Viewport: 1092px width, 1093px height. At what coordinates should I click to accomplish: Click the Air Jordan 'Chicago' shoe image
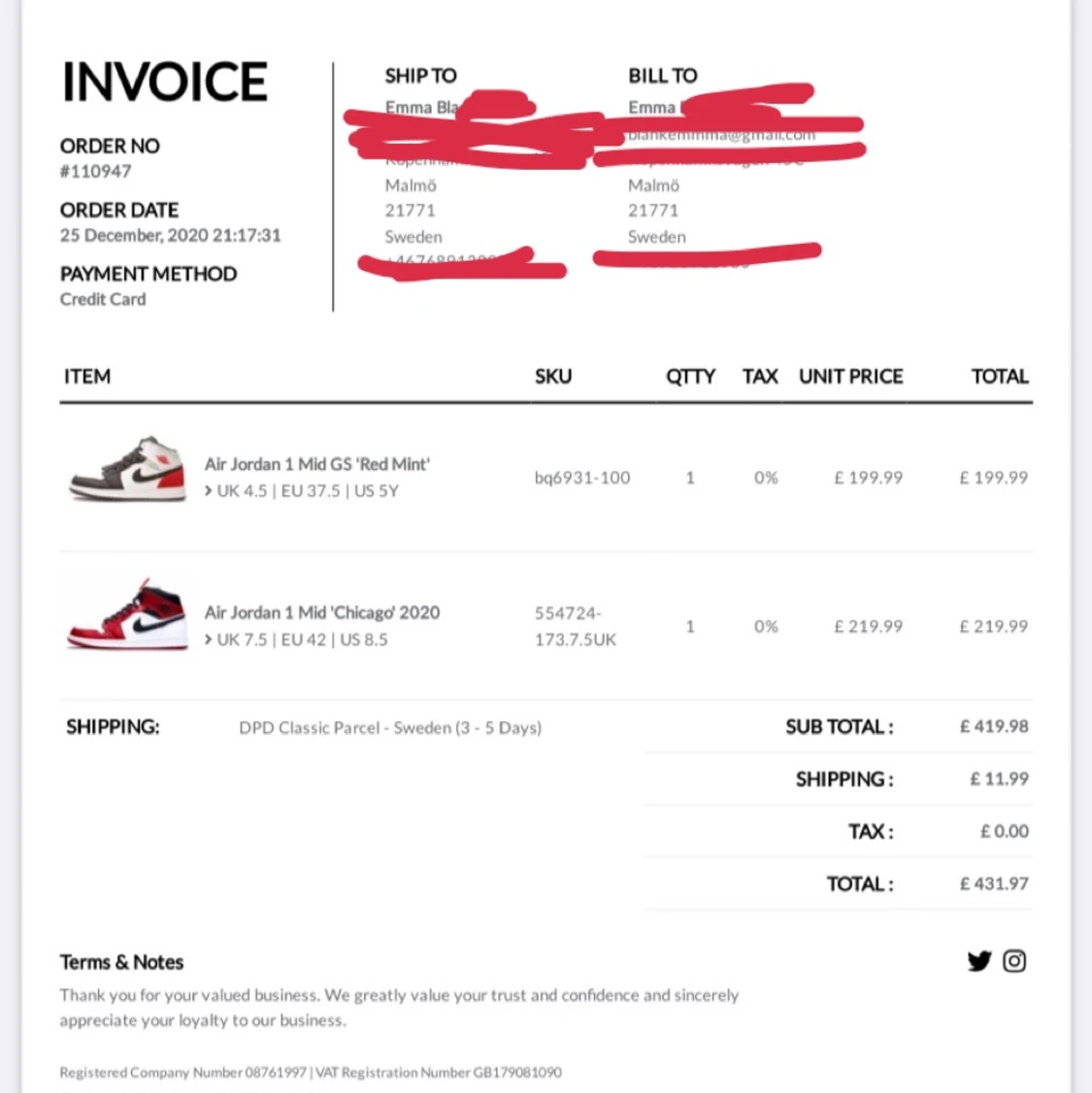[x=127, y=615]
